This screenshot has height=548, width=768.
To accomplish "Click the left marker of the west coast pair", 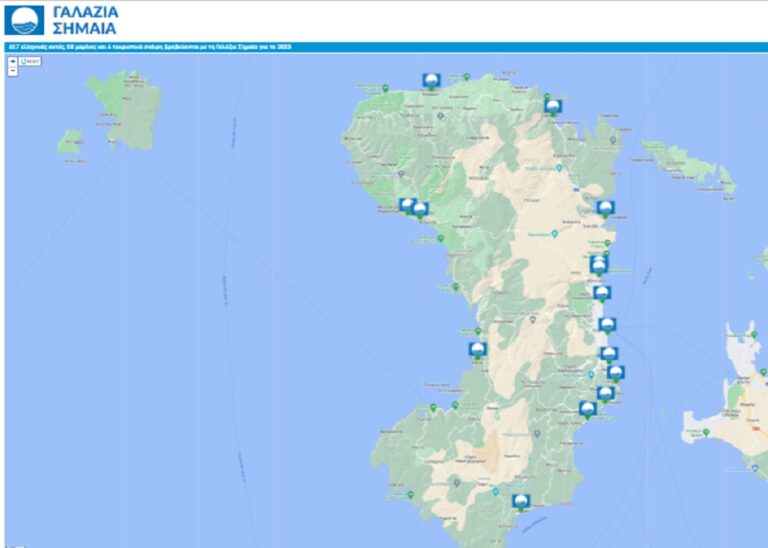I will (x=408, y=205).
